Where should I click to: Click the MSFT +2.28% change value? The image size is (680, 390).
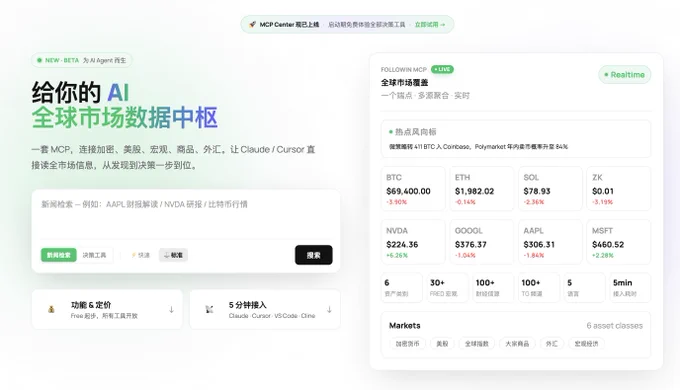603,256
